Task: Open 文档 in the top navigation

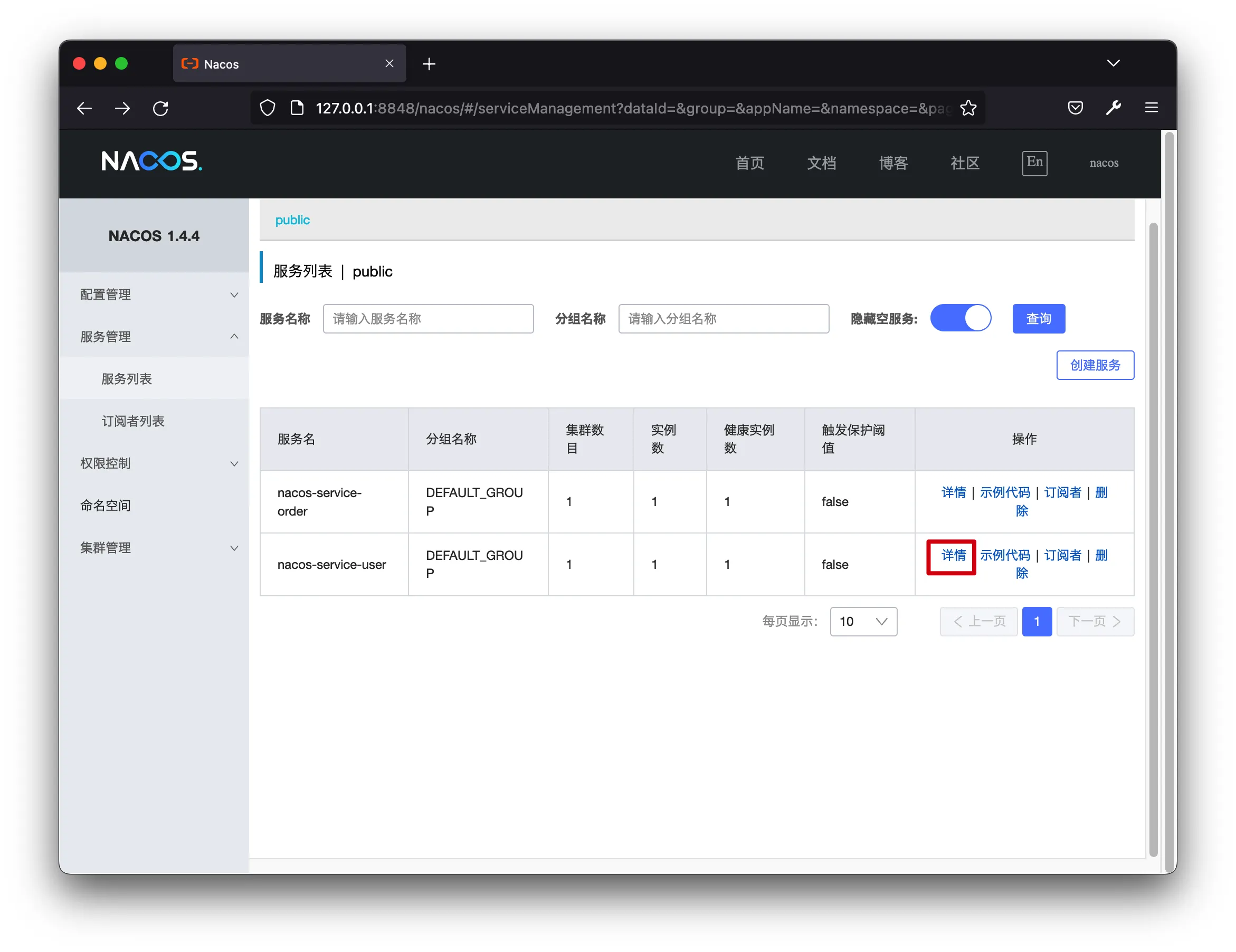Action: [x=822, y=163]
